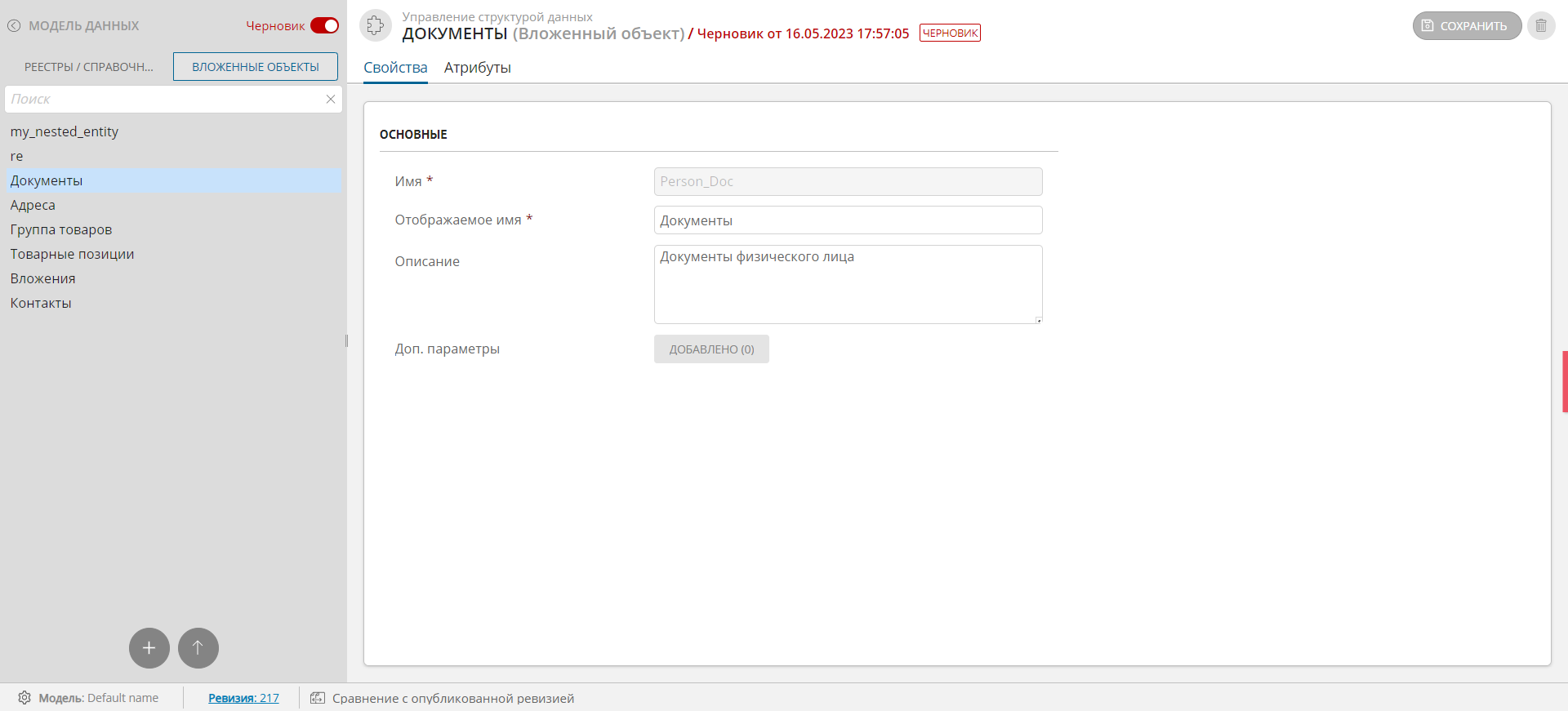The height and width of the screenshot is (711, 1568).
Task: Click the Добавлено (0) parameters button
Action: click(711, 349)
